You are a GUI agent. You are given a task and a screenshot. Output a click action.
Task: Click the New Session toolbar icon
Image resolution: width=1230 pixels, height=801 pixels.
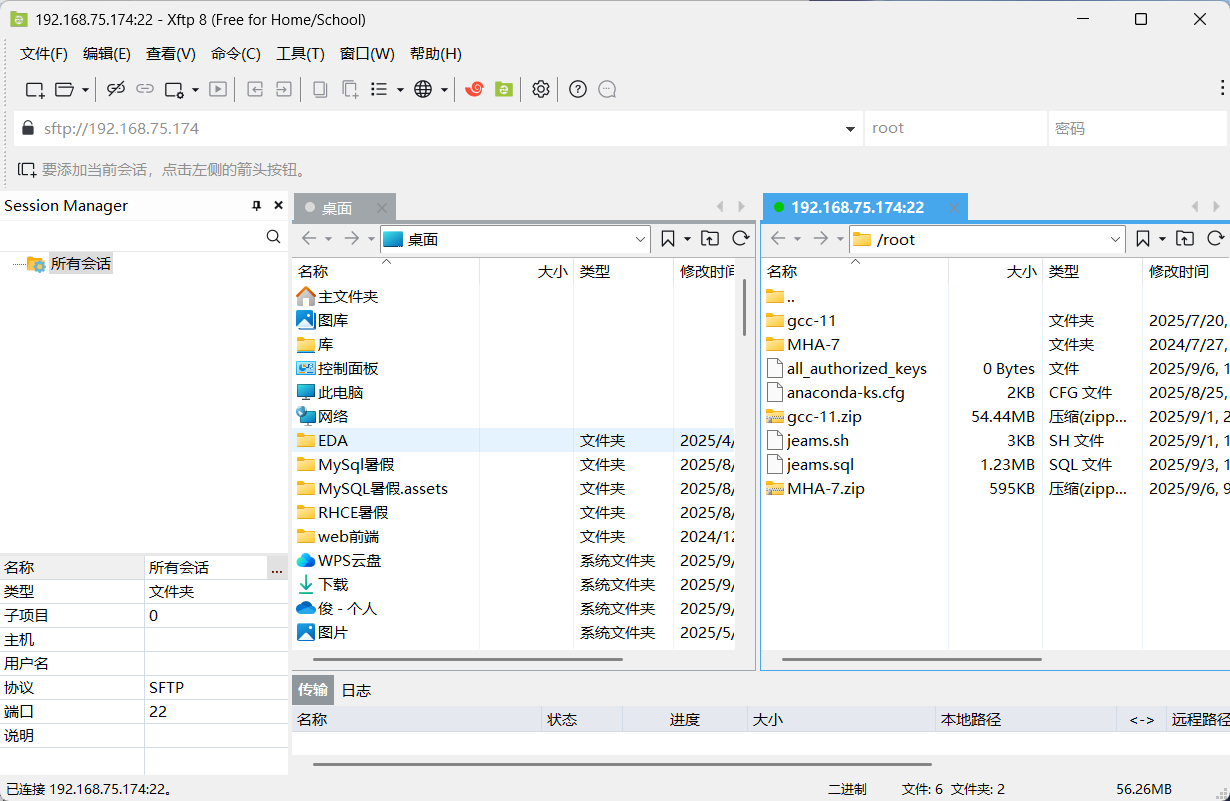click(x=35, y=89)
